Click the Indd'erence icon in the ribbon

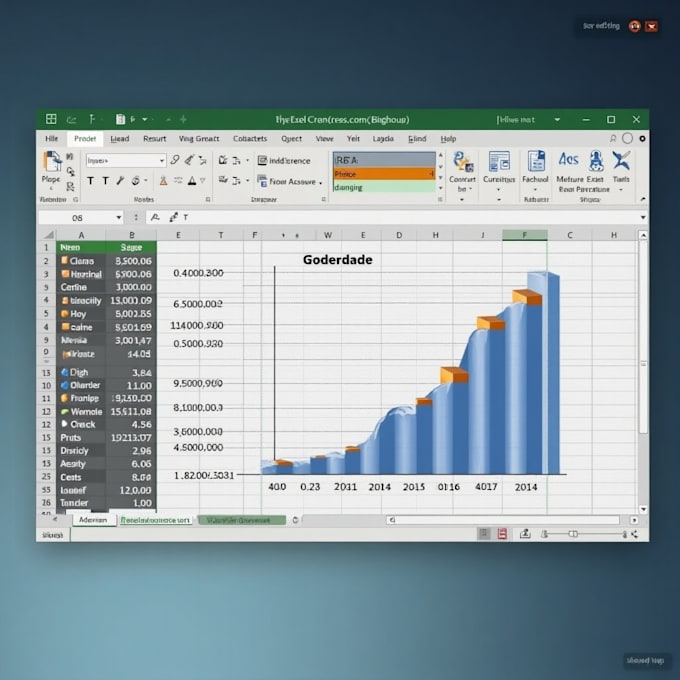262,160
